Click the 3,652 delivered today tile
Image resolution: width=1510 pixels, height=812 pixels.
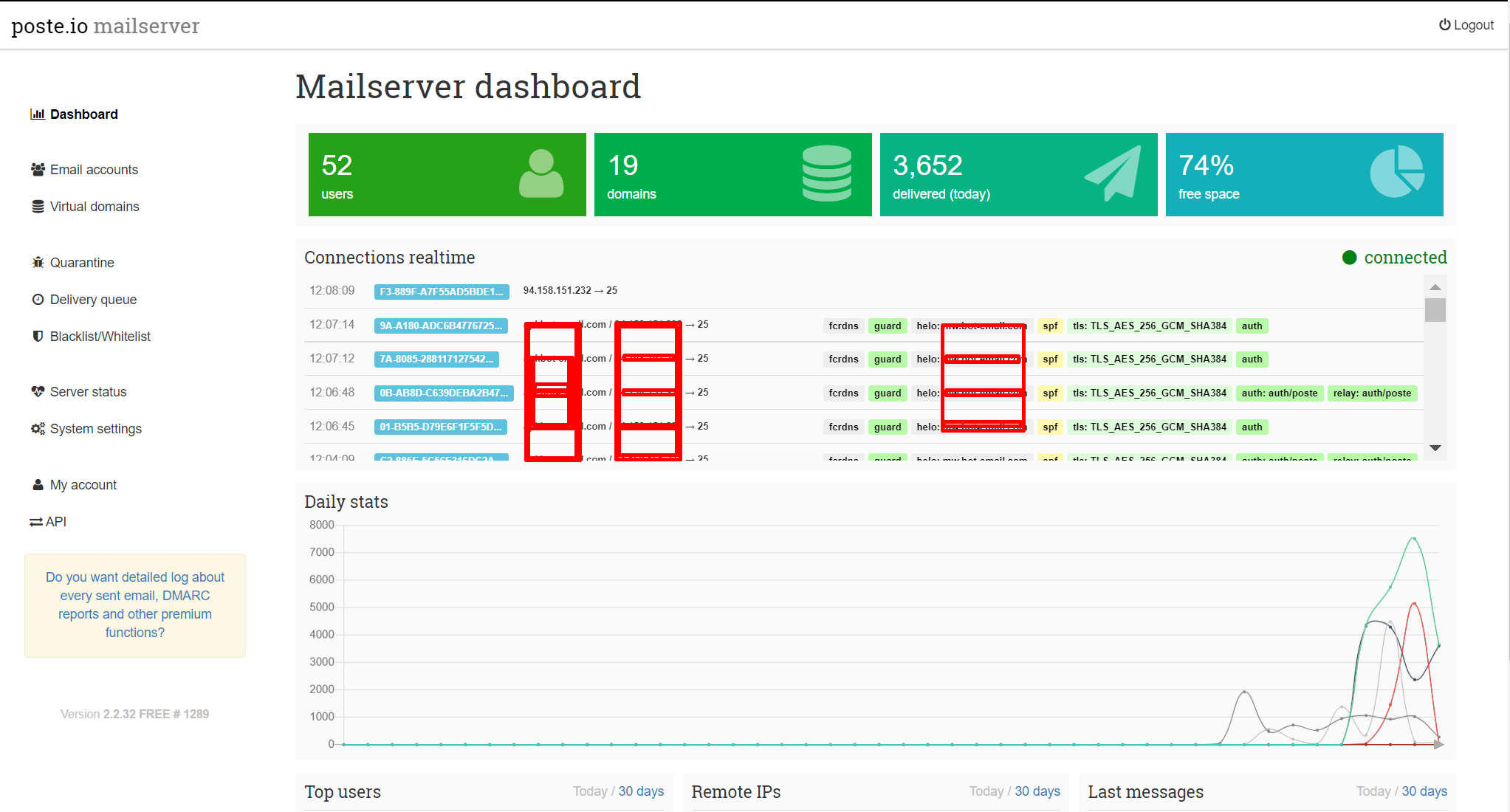1017,175
